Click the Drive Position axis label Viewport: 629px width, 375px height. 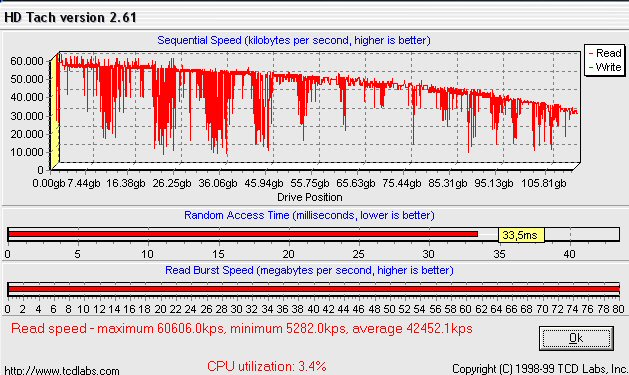click(x=310, y=197)
